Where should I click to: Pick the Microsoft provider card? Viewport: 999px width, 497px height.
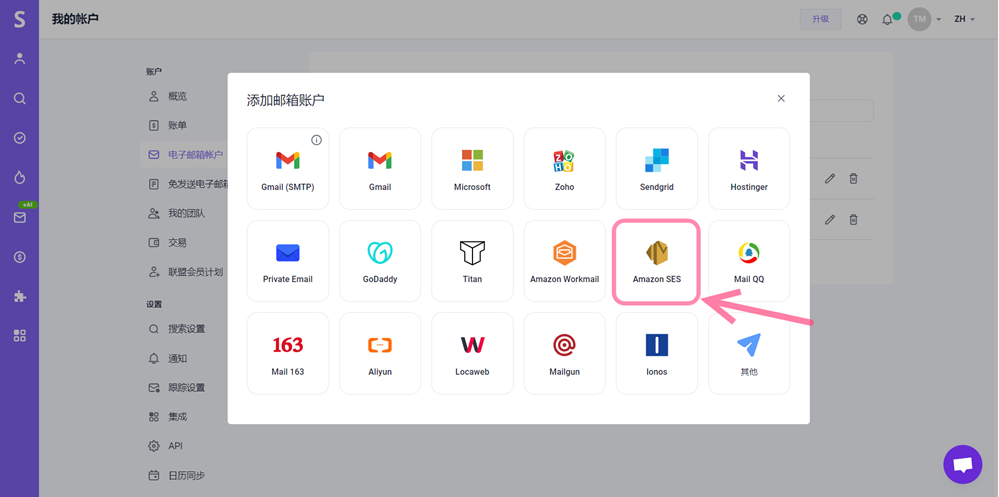[x=472, y=168]
